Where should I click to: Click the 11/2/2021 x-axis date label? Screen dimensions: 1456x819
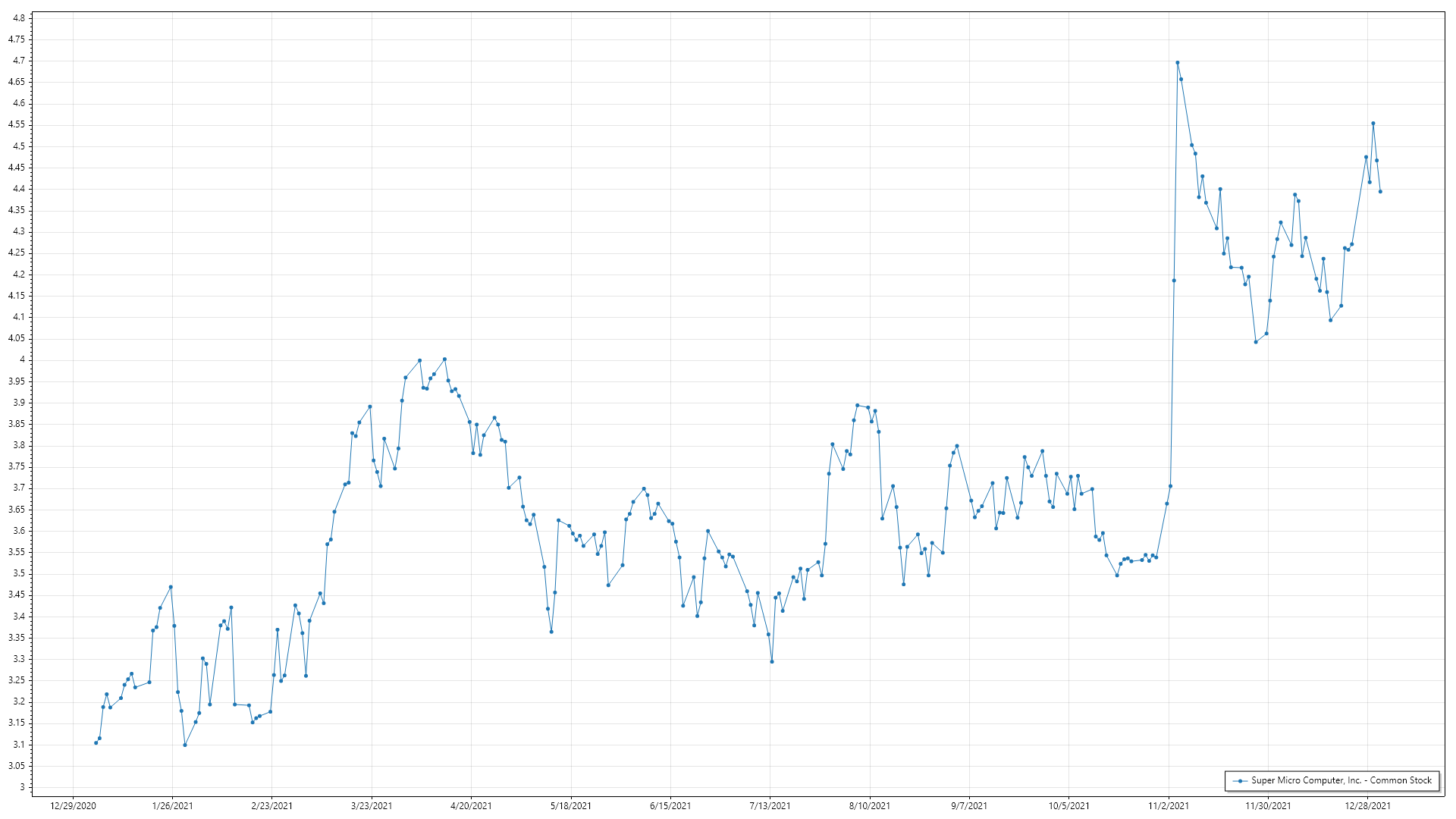tap(1169, 806)
